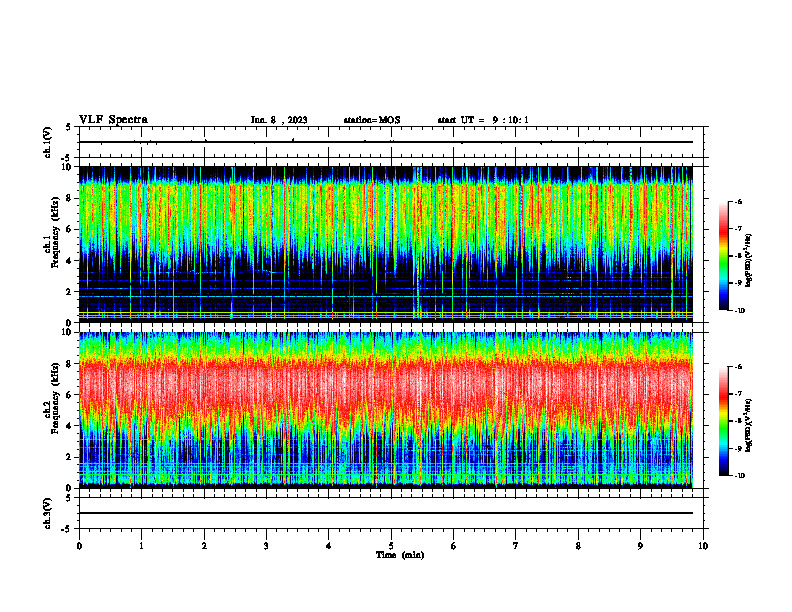Click the "ch.3(V)" waveform axis label

pos(48,513)
